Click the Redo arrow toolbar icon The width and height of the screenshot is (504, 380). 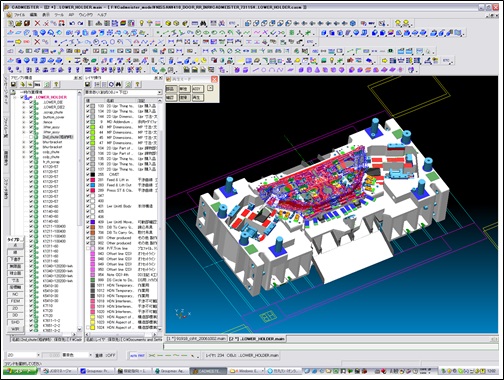(80, 23)
